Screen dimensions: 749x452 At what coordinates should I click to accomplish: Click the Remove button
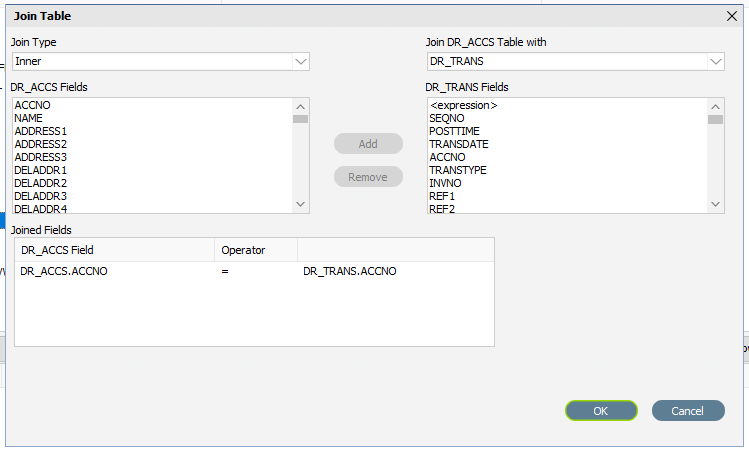[368, 177]
